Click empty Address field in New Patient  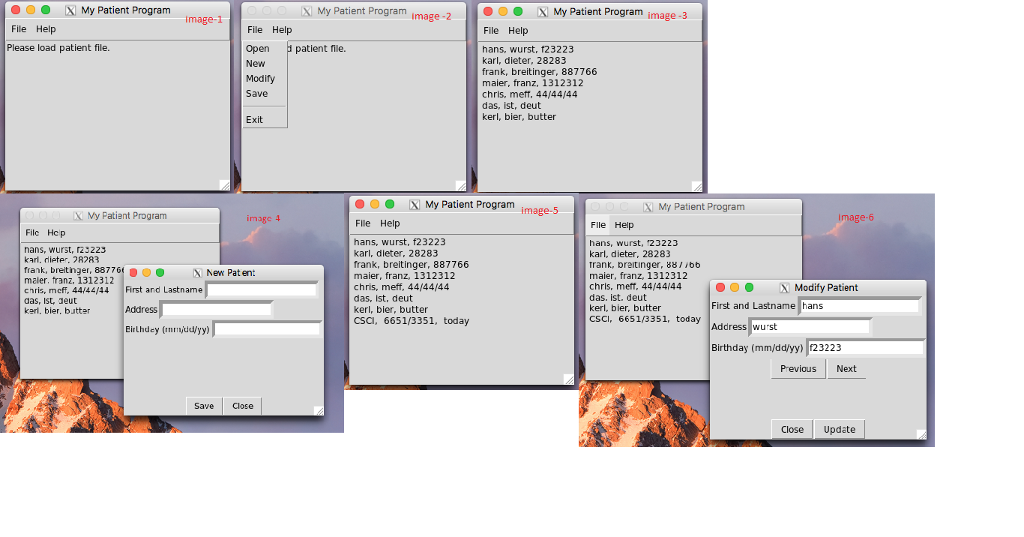click(217, 310)
